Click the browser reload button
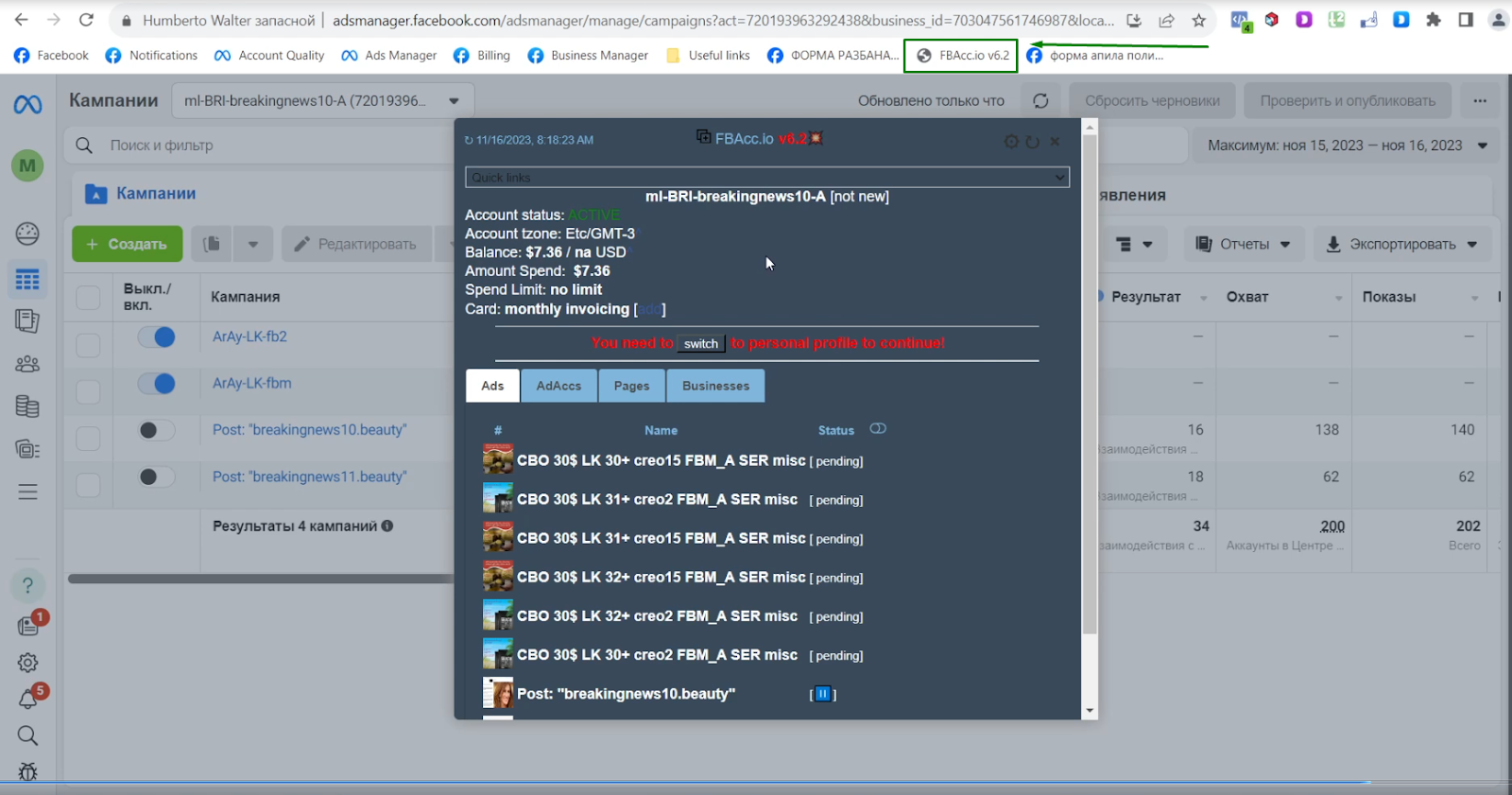Screen dimensions: 1512x795 point(86,20)
